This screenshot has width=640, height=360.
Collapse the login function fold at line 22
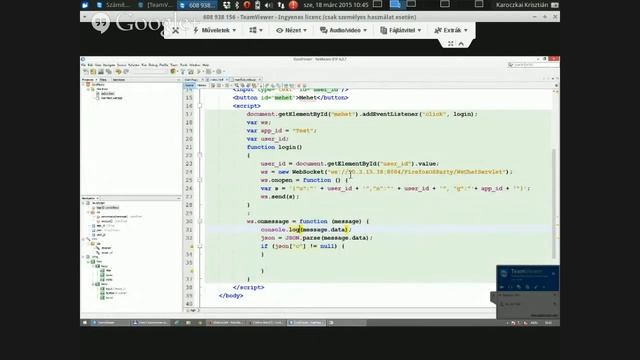click(x=200, y=155)
